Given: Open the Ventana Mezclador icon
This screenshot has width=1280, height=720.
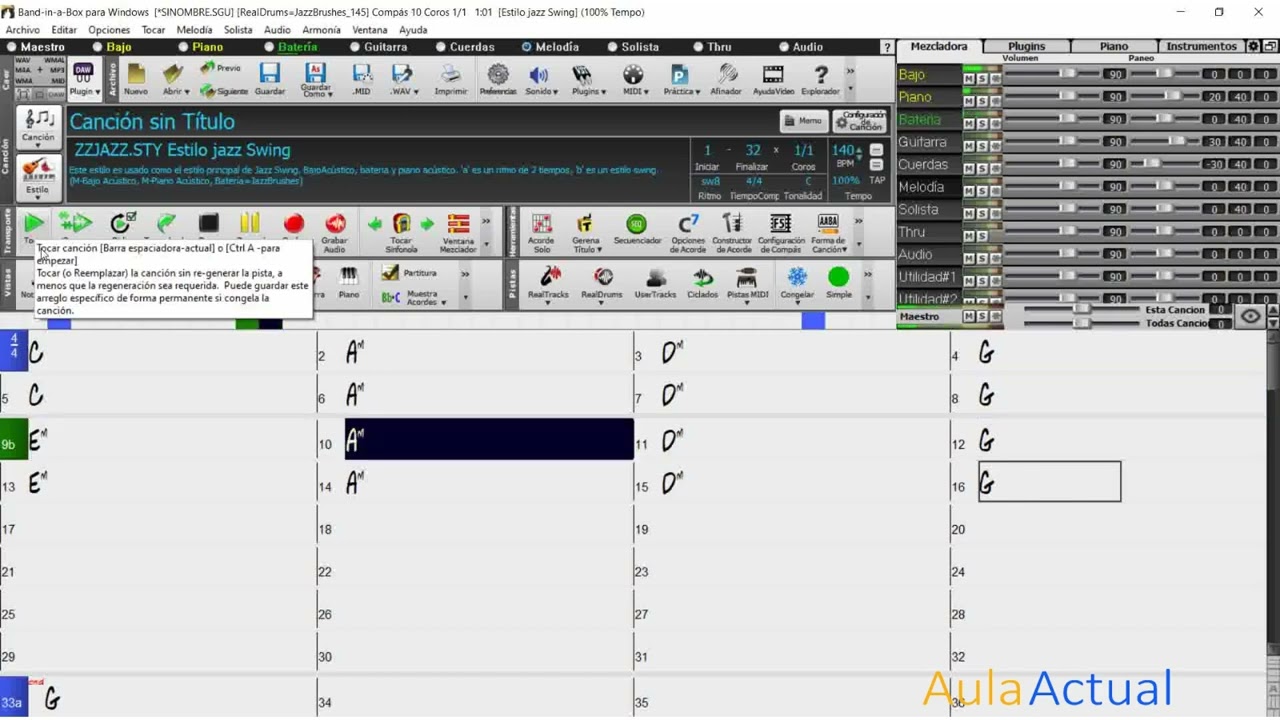Looking at the screenshot, I should [x=458, y=231].
